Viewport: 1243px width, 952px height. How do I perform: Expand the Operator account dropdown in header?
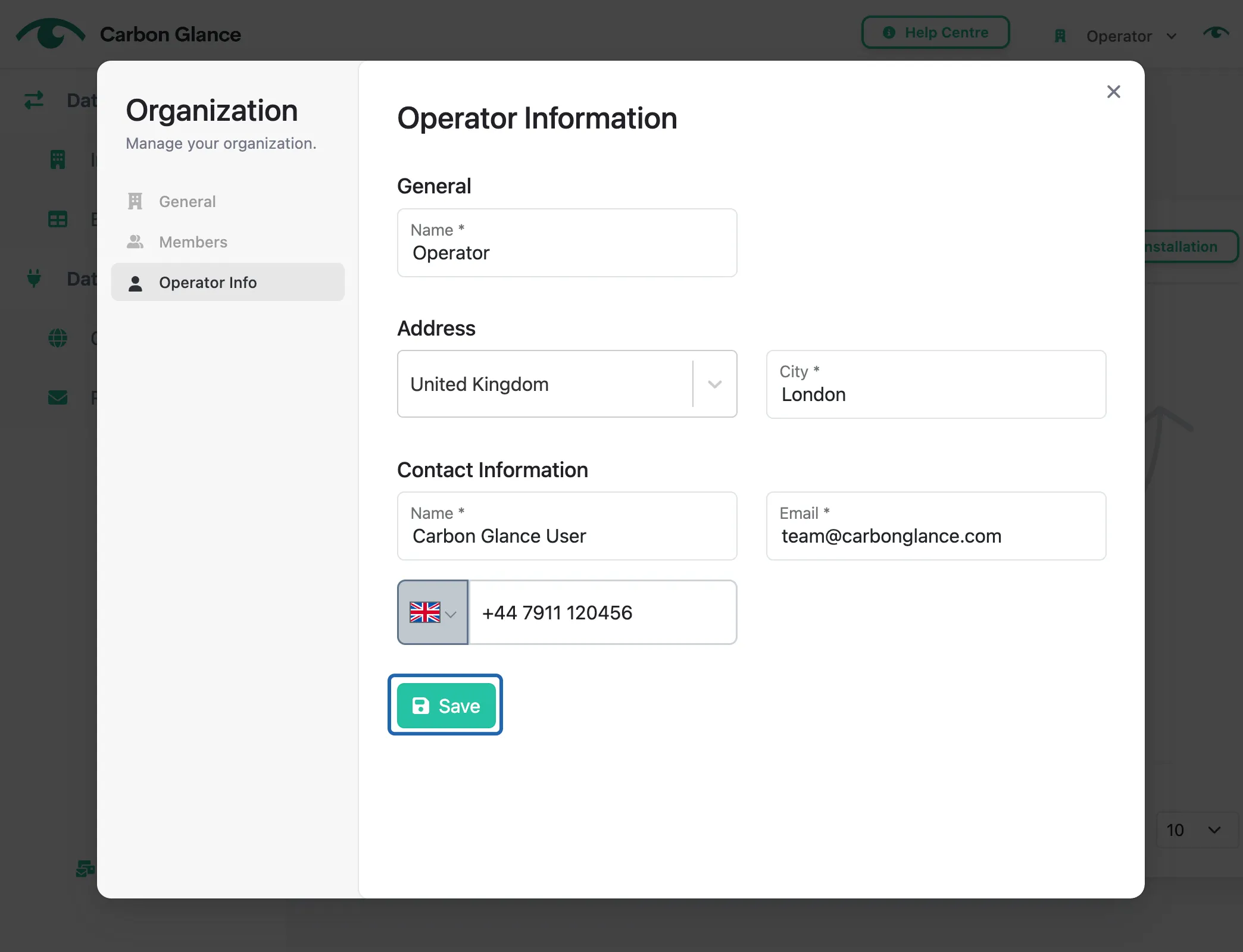[1131, 36]
